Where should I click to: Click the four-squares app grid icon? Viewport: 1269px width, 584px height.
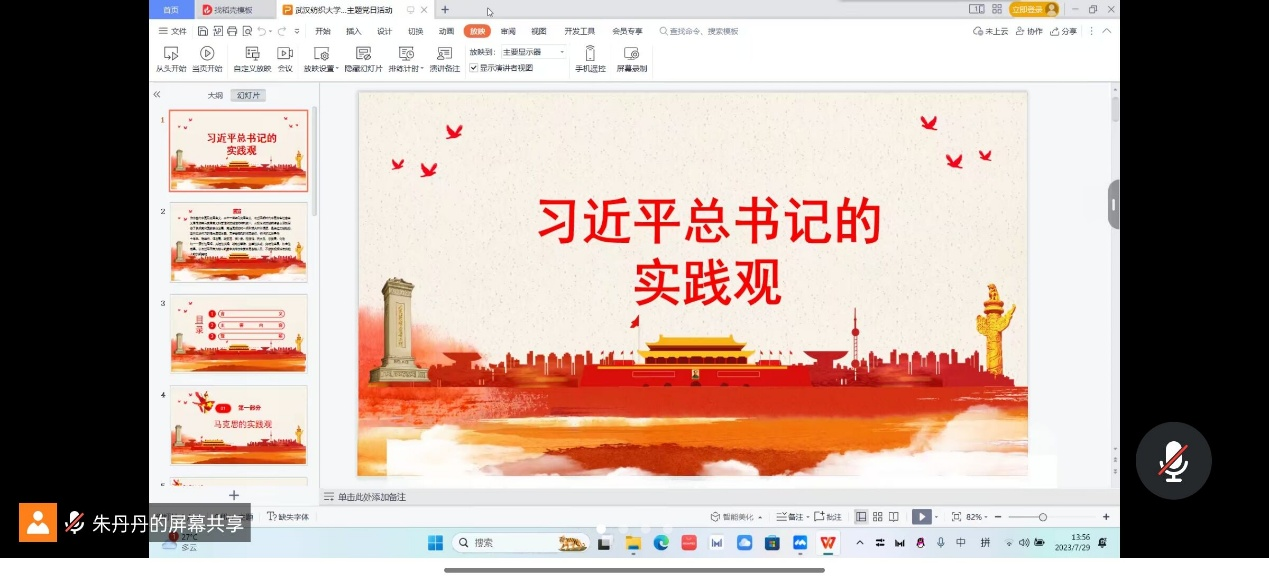997,9
